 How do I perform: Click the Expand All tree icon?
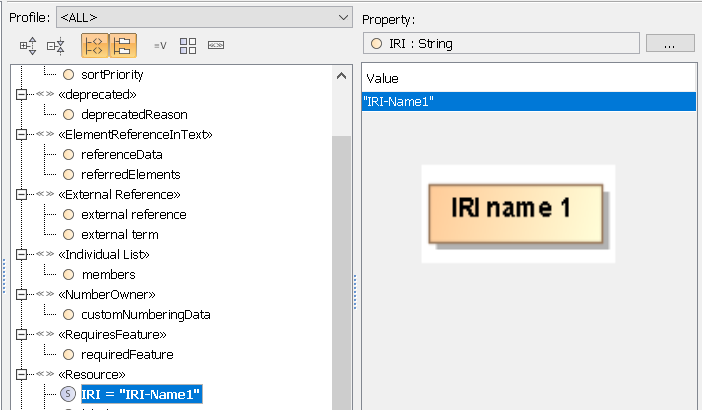point(29,45)
